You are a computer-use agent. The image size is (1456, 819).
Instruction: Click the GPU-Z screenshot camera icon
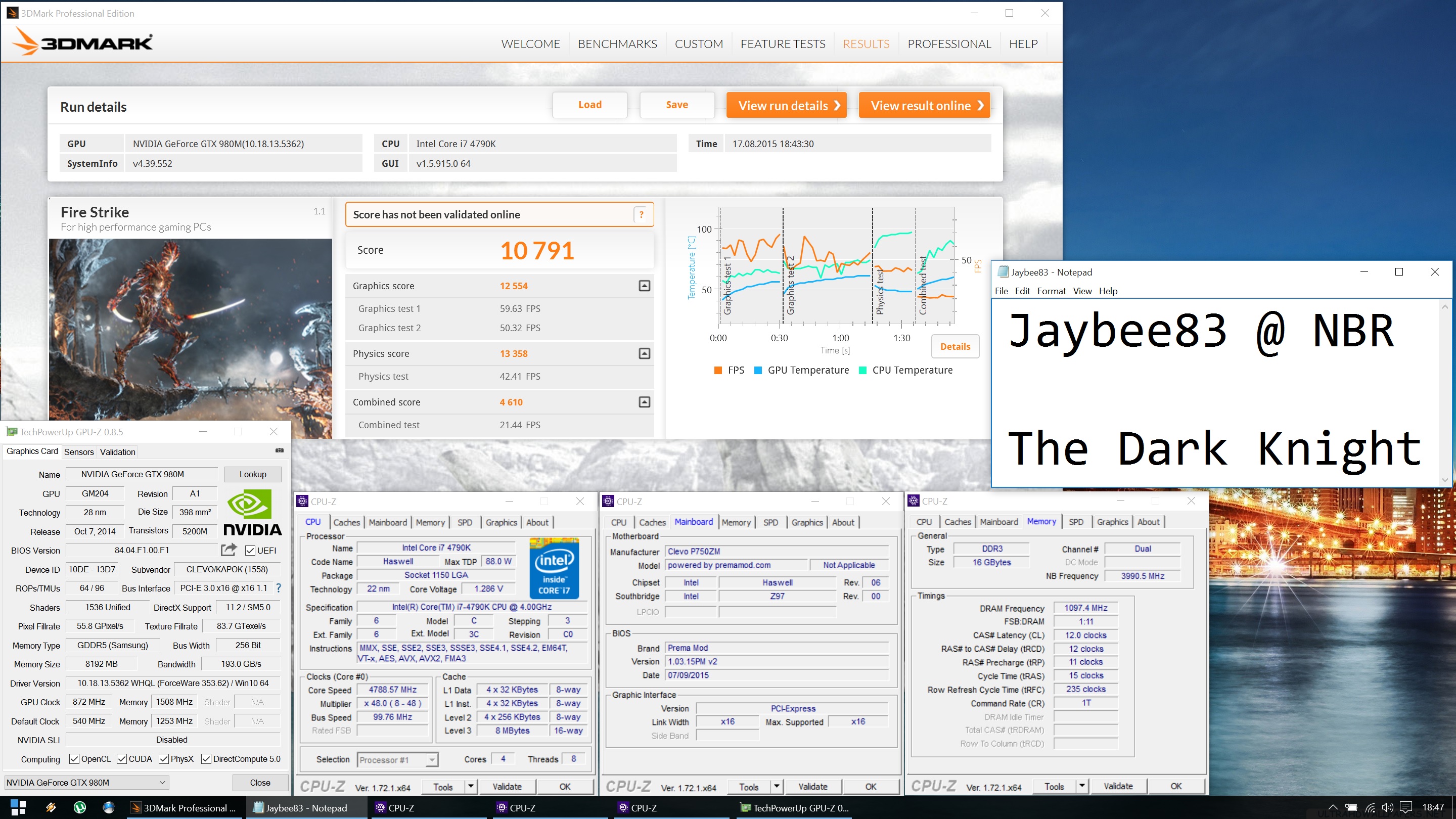tap(279, 450)
